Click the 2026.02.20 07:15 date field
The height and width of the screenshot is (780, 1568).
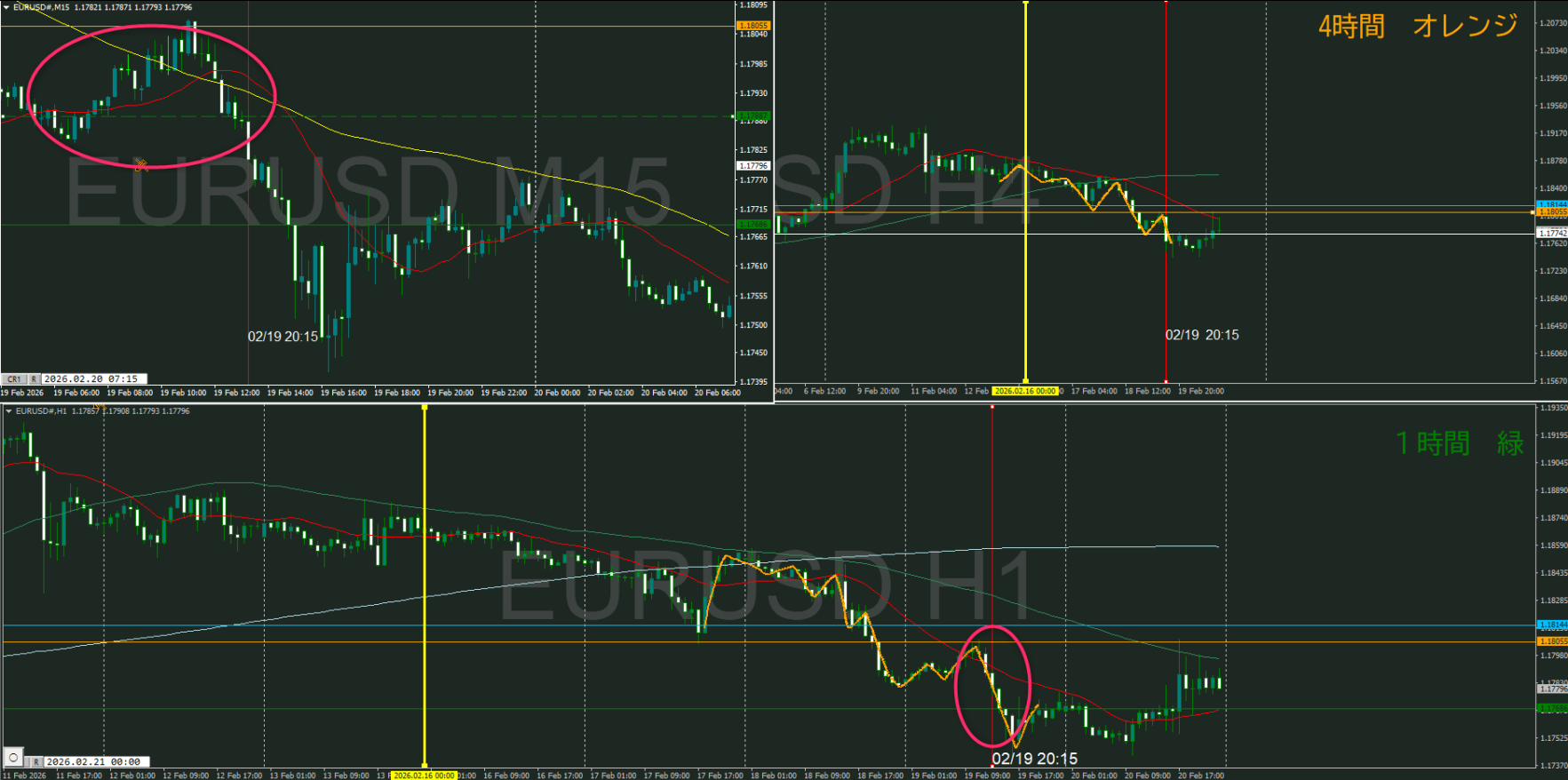point(92,379)
